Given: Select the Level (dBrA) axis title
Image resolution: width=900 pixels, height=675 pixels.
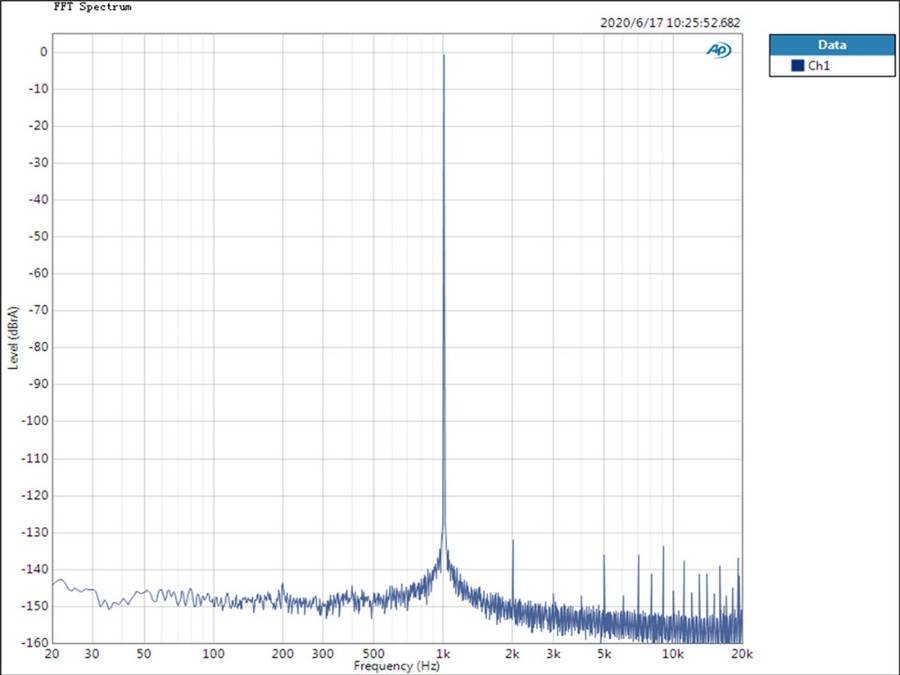Looking at the screenshot, I should tap(13, 337).
